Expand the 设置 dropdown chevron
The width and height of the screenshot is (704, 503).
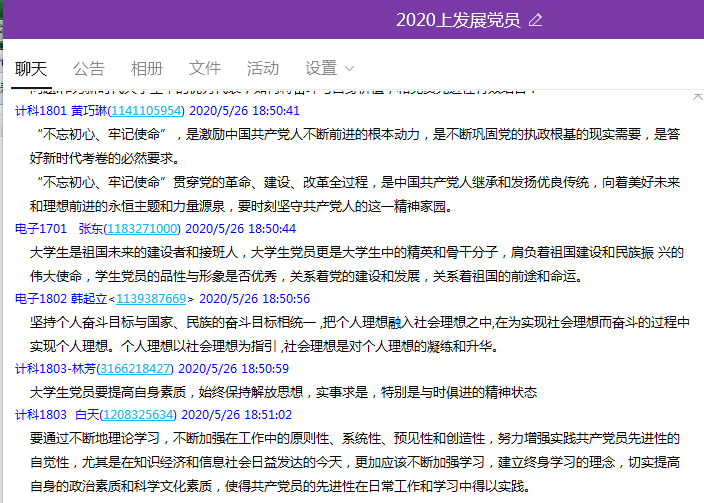(x=350, y=68)
